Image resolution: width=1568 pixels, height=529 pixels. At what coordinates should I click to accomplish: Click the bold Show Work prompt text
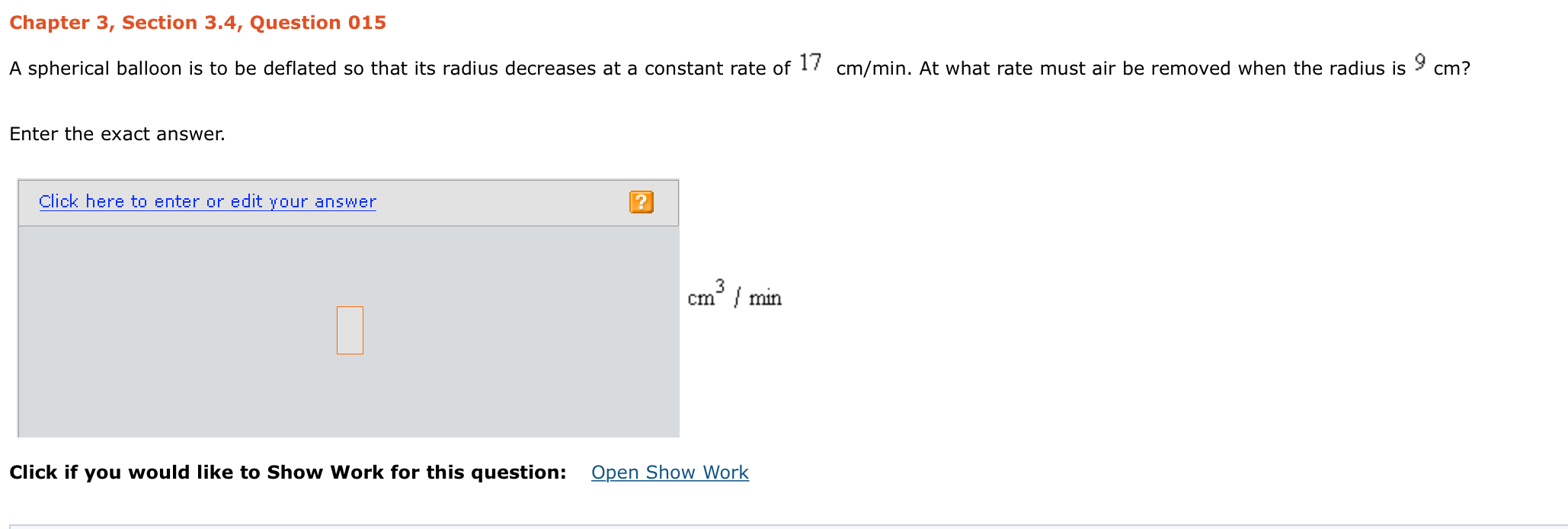pyautogui.click(x=288, y=473)
